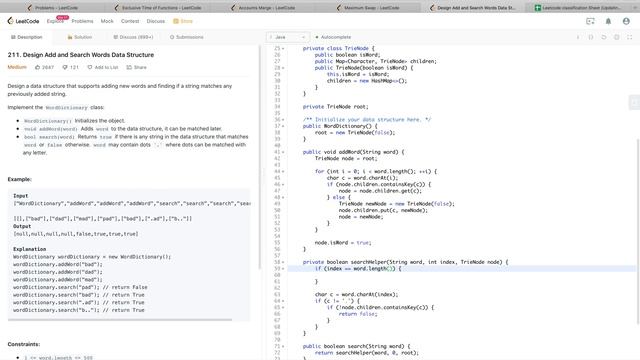
Task: Click the thumbs-down count 121
Action: point(71,67)
